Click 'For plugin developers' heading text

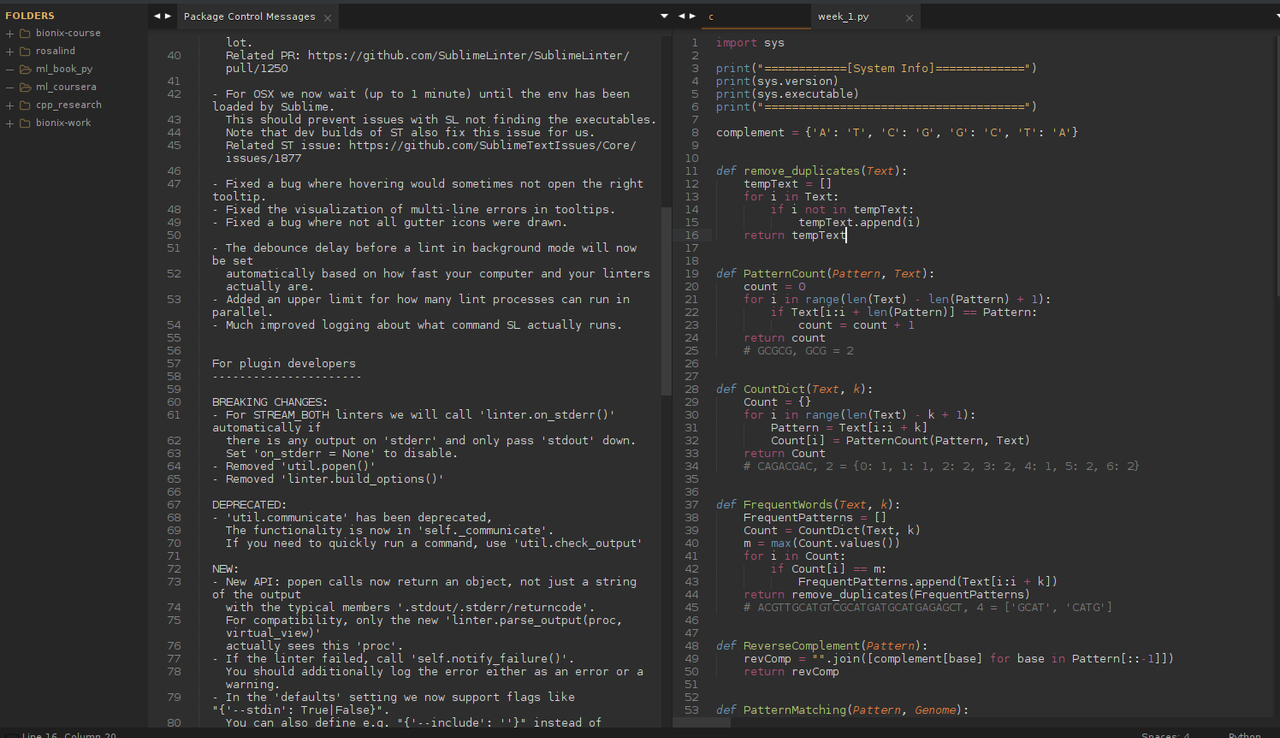283,363
